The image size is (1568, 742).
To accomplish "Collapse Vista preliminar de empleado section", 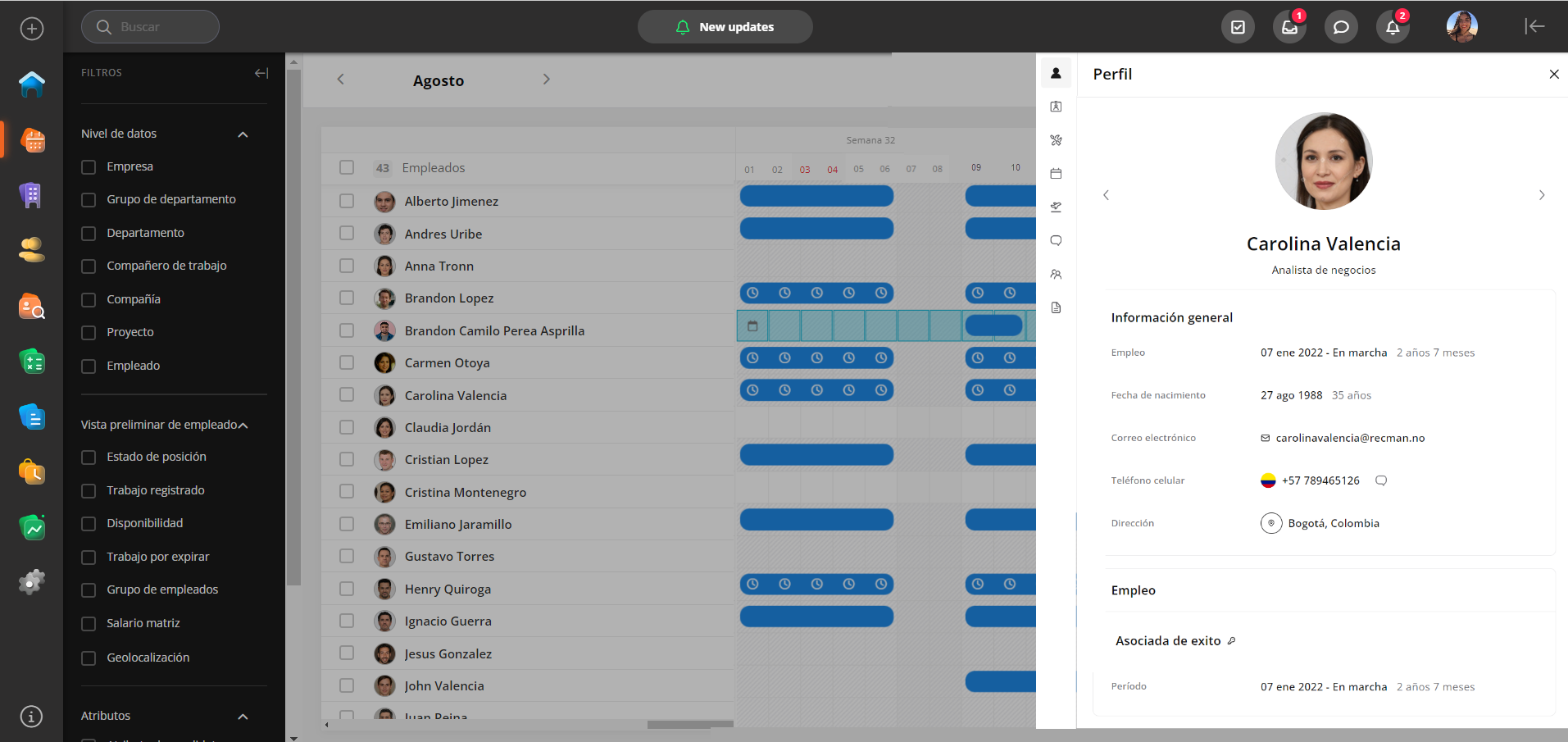I will 243,425.
